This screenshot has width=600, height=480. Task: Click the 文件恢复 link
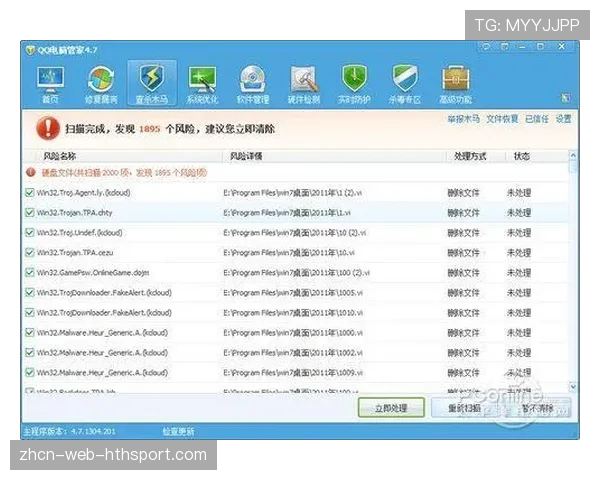pyautogui.click(x=502, y=119)
